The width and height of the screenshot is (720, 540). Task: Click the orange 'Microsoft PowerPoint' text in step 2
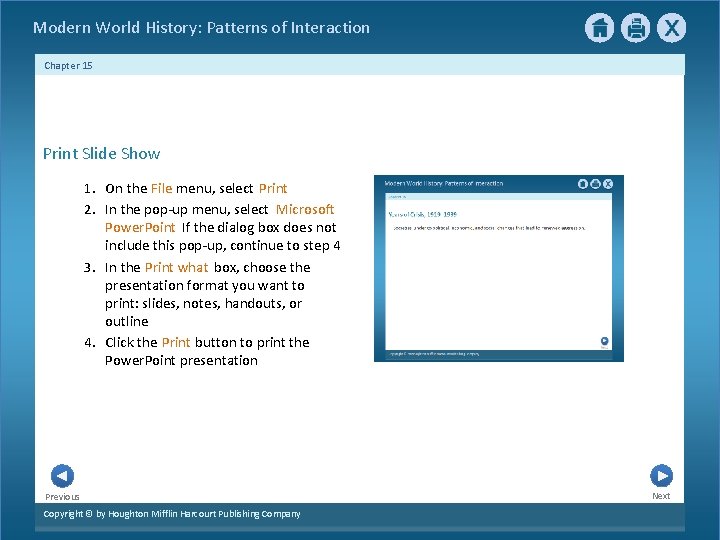(219, 218)
